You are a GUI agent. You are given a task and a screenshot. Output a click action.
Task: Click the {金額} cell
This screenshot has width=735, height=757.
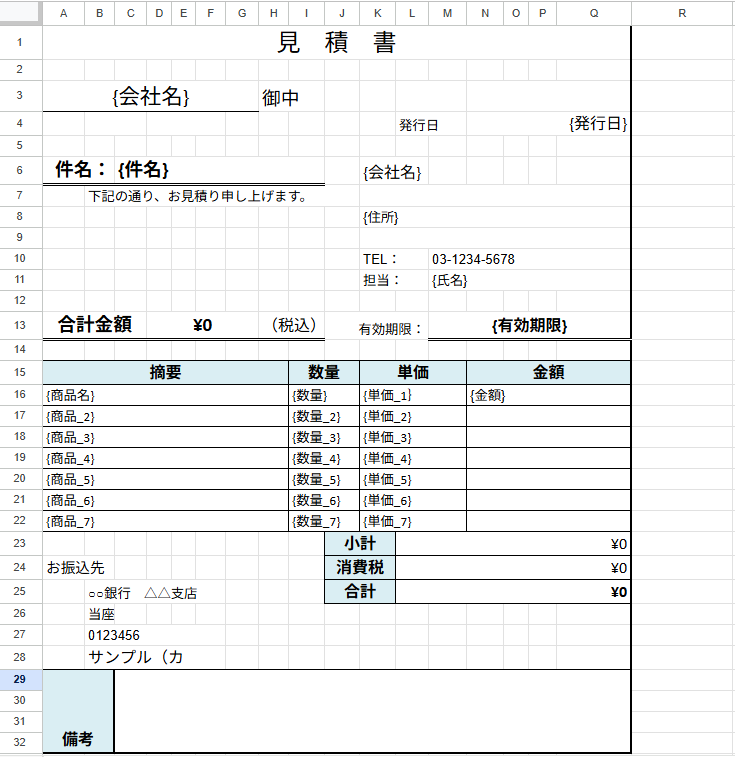coord(549,395)
